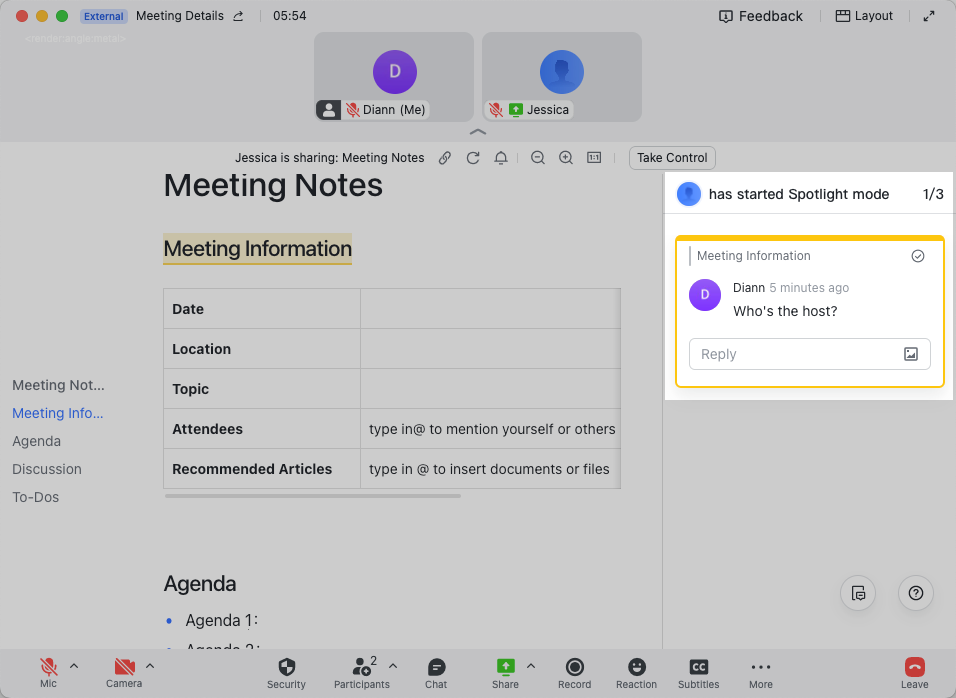
Task: Open the More menu
Action: (x=760, y=673)
